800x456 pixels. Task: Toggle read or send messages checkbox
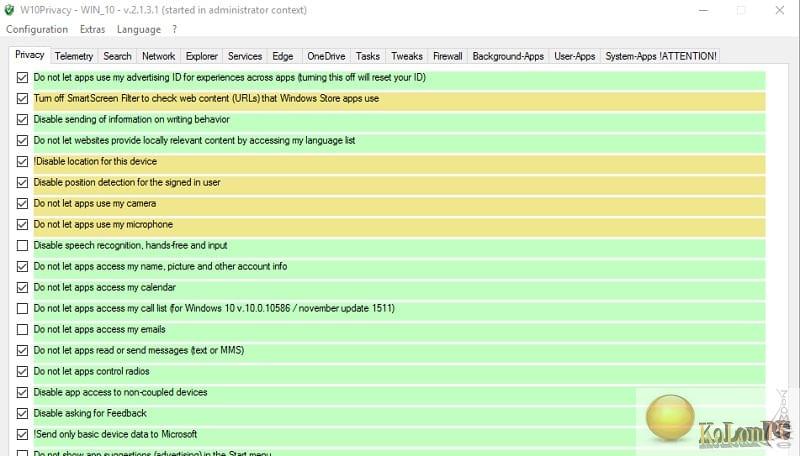tap(22, 350)
